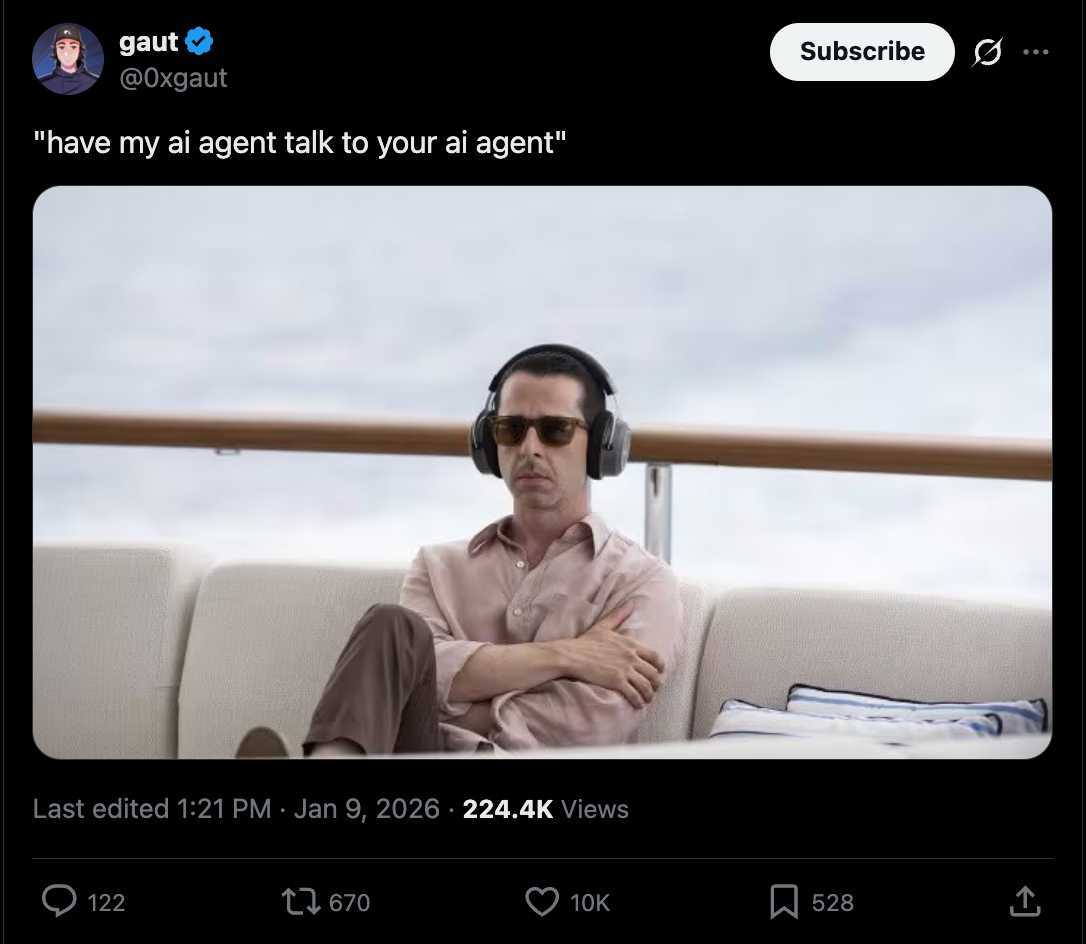Image resolution: width=1086 pixels, height=944 pixels.
Task: Open the repost arrows icon menu
Action: [301, 902]
